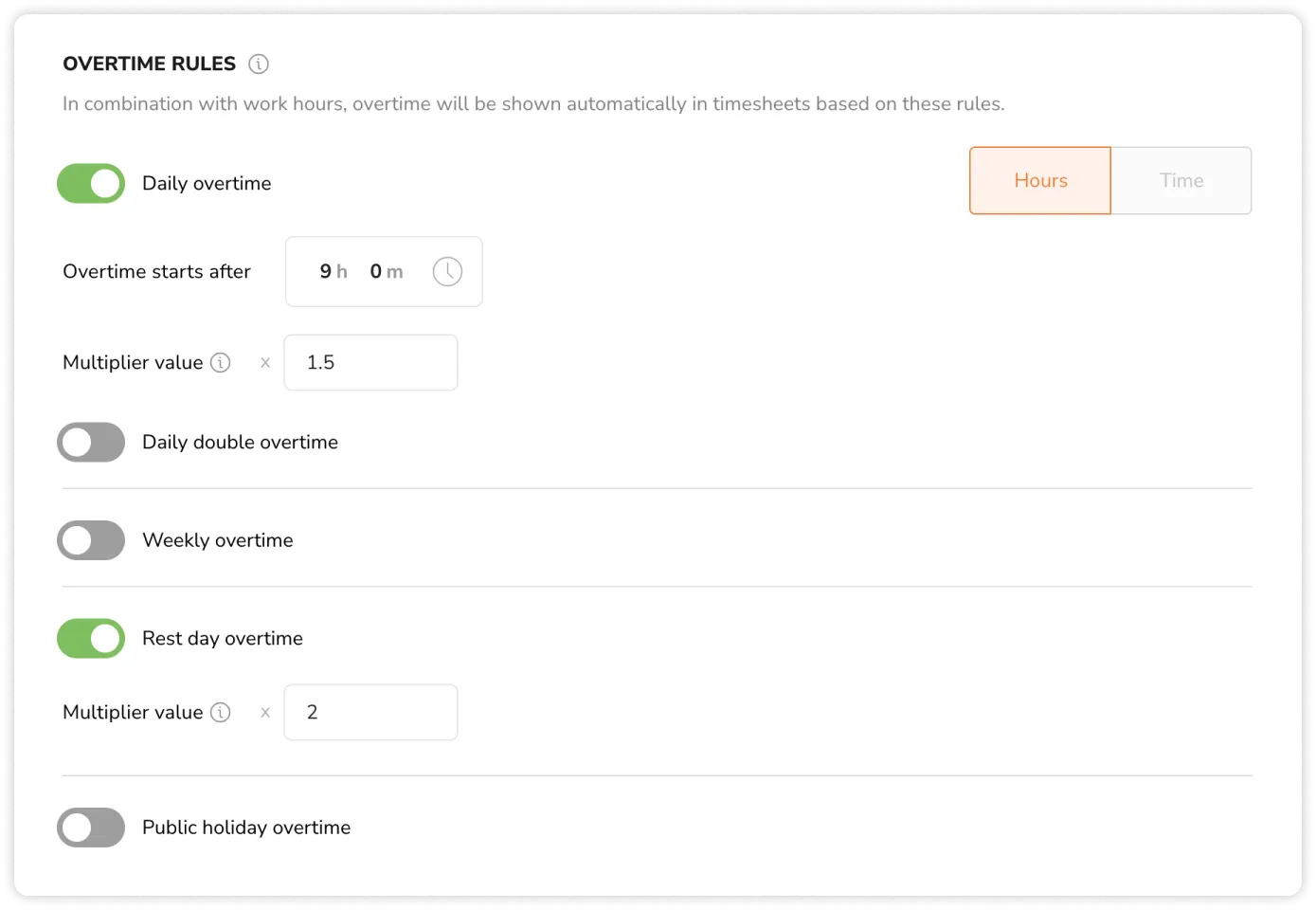
Task: Click the "Public holiday overtime" label text
Action: tap(246, 828)
